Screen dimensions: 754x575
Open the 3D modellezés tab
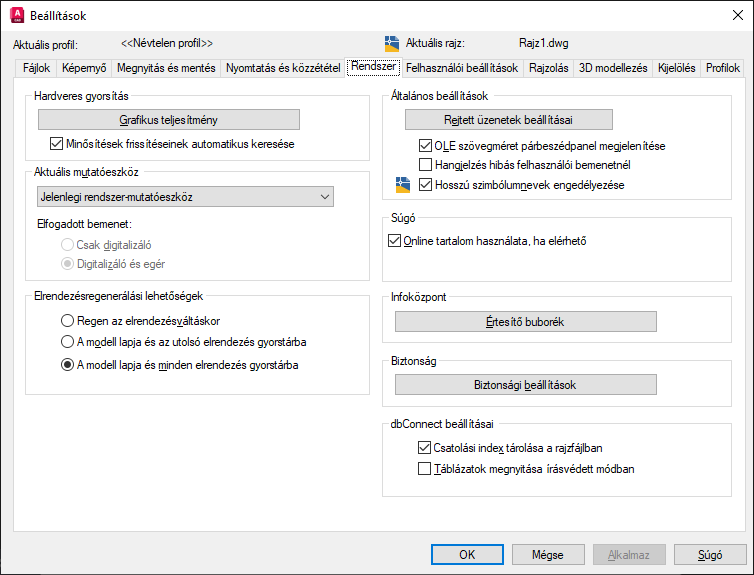(x=613, y=69)
